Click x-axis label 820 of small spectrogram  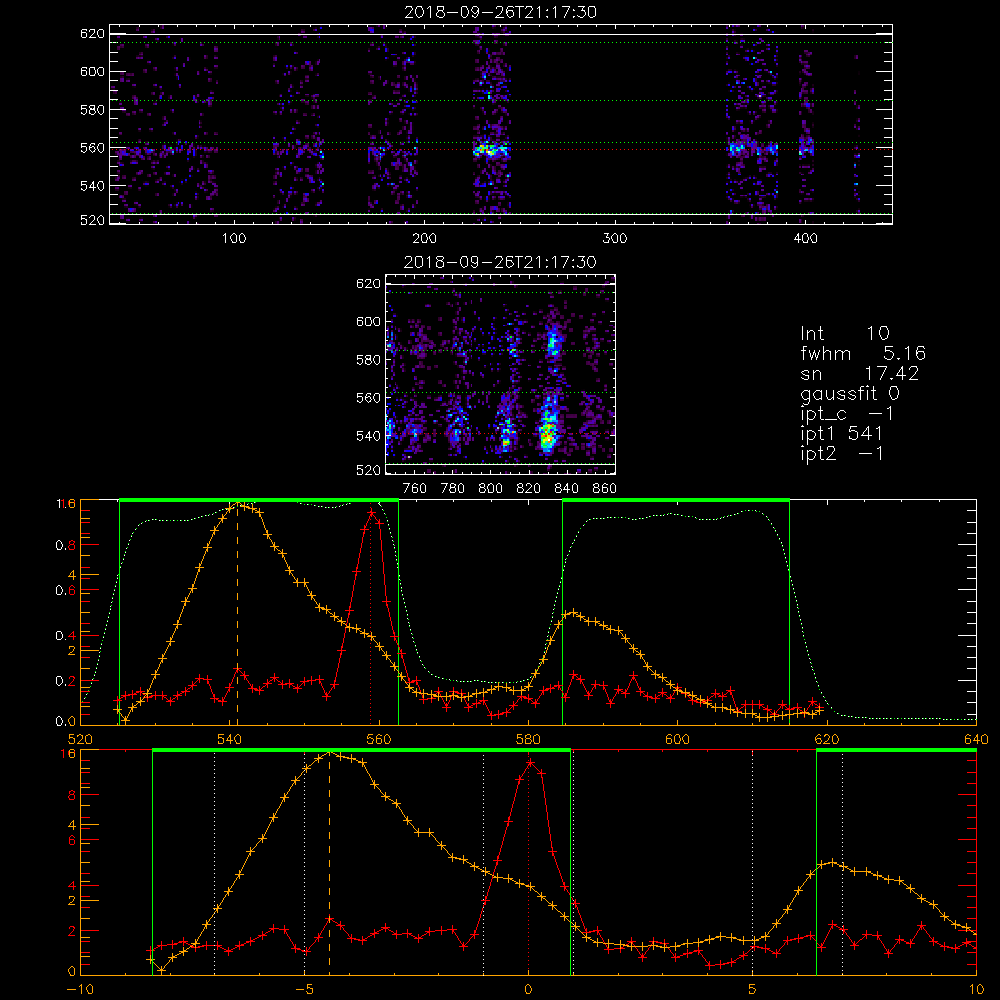[x=529, y=489]
